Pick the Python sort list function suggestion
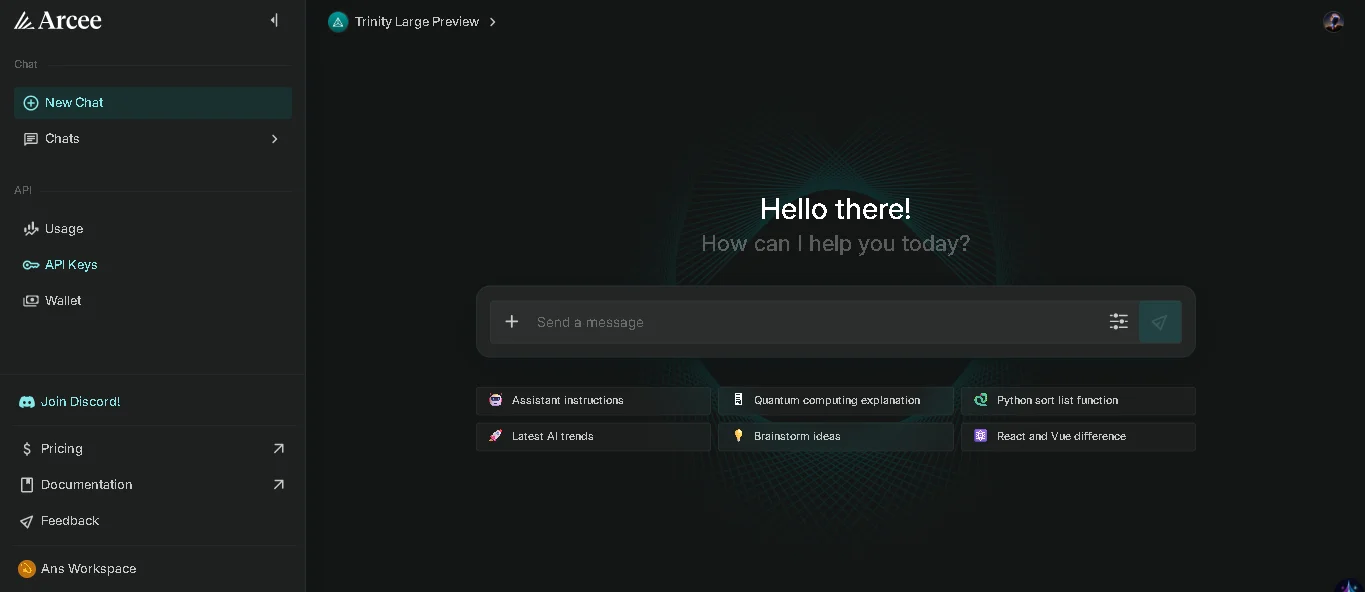1365x592 pixels. [x=1078, y=401]
